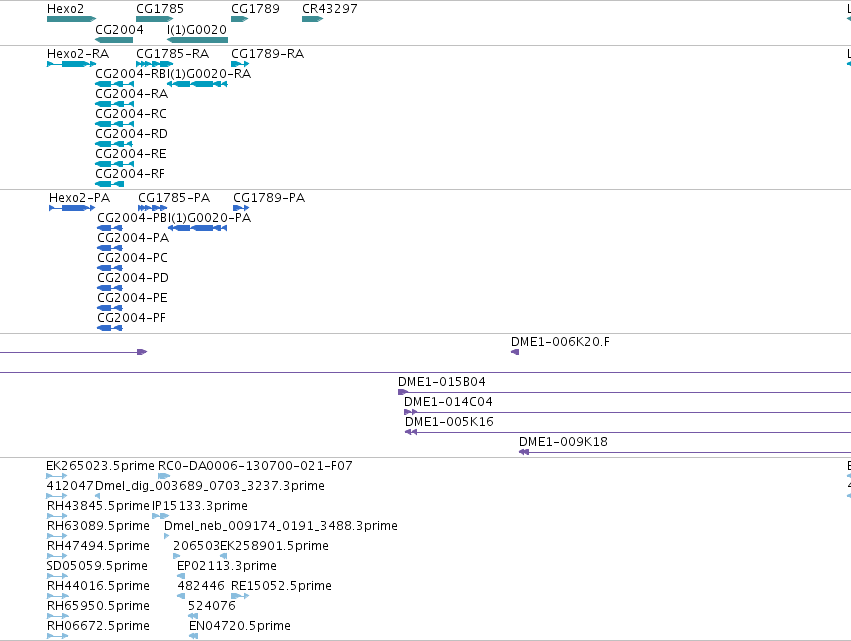The height and width of the screenshot is (641, 851).
Task: Select transcript CG2004-RE
Action: tap(131, 154)
